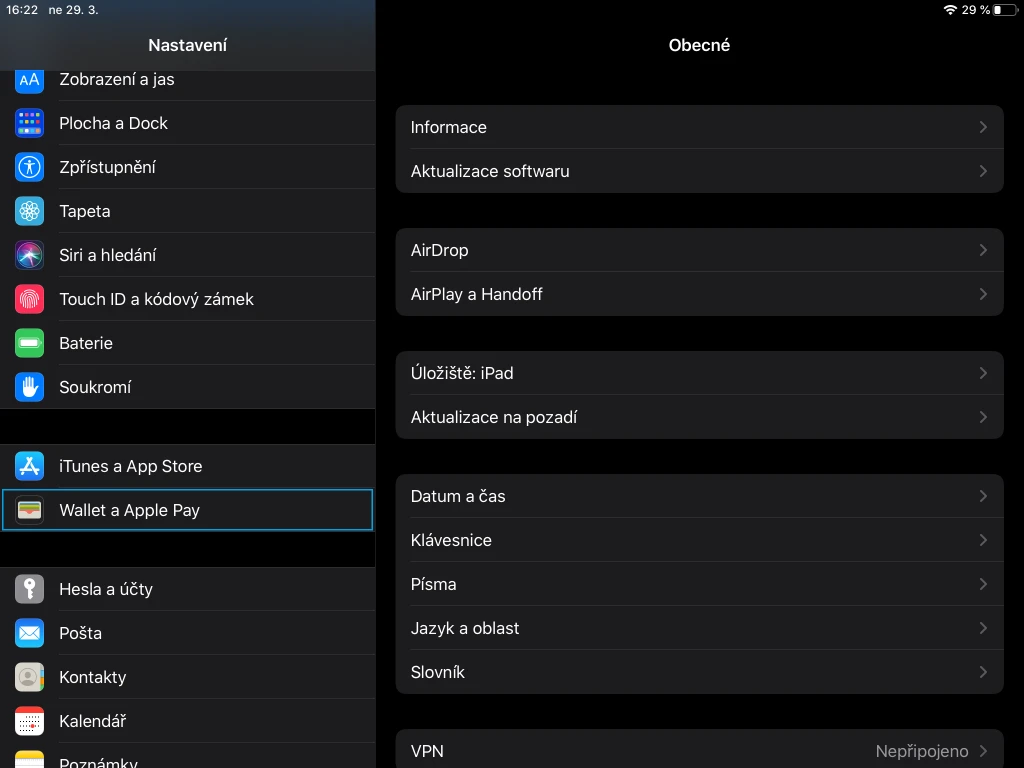Open Aktualizace softwaru

[490, 171]
